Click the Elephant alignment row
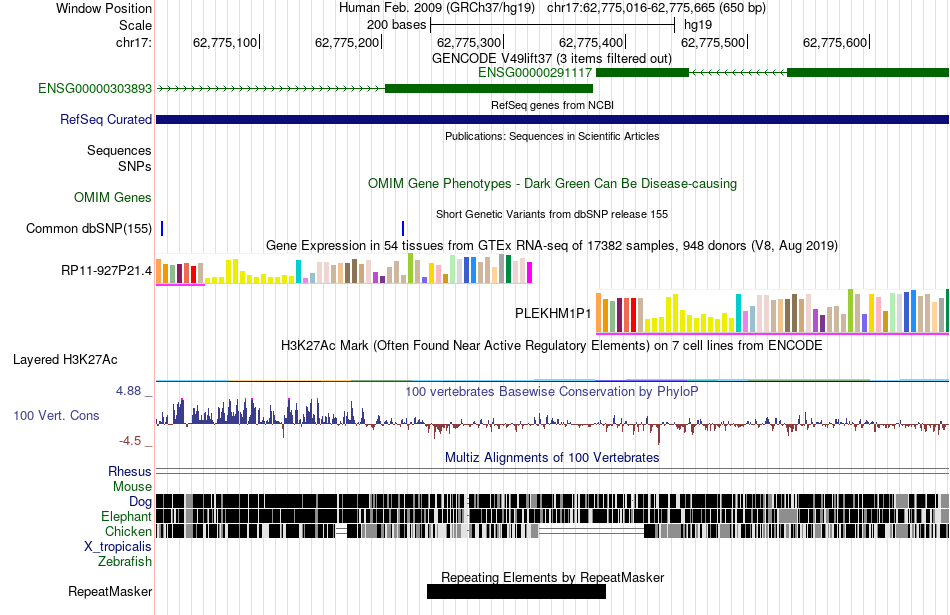Screen dimensions: 950x615 [x=553, y=516]
